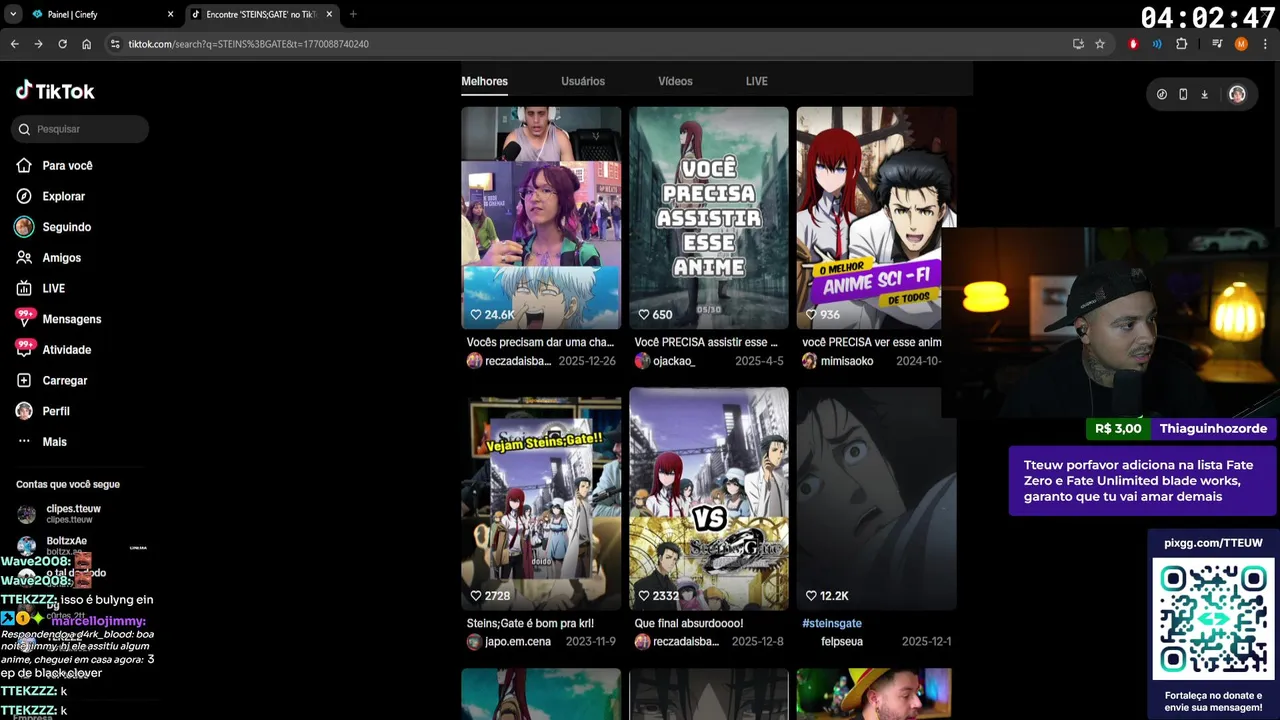Bookmark this page with the star
This screenshot has width=1280, height=720.
coord(1100,44)
